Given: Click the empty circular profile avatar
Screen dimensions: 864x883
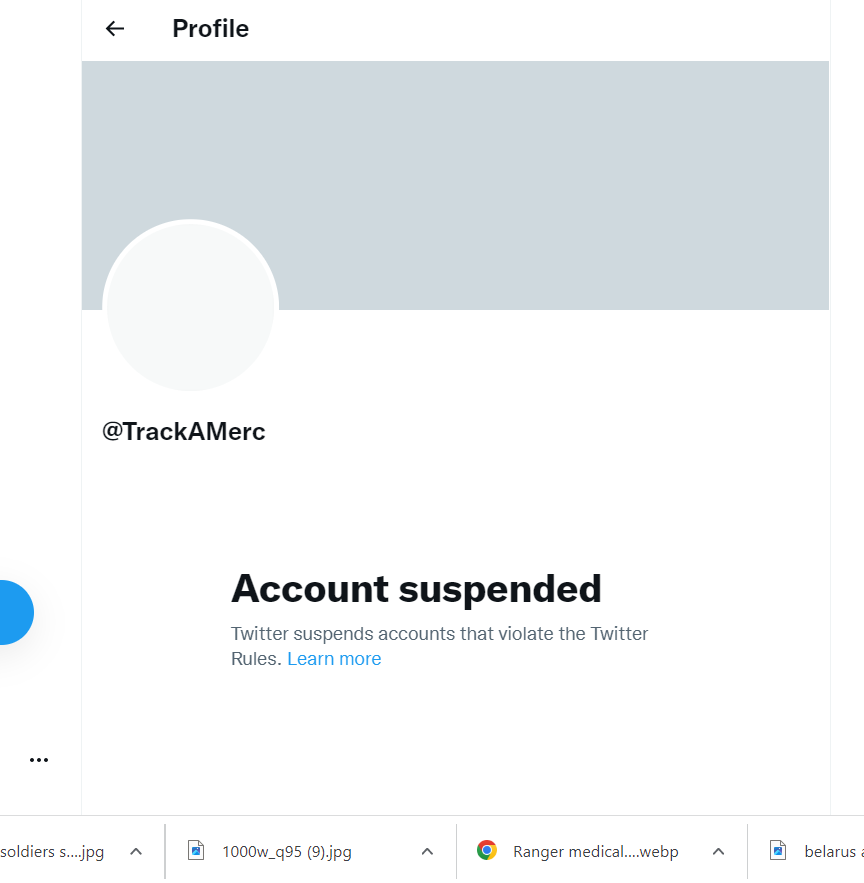Looking at the screenshot, I should pos(190,306).
